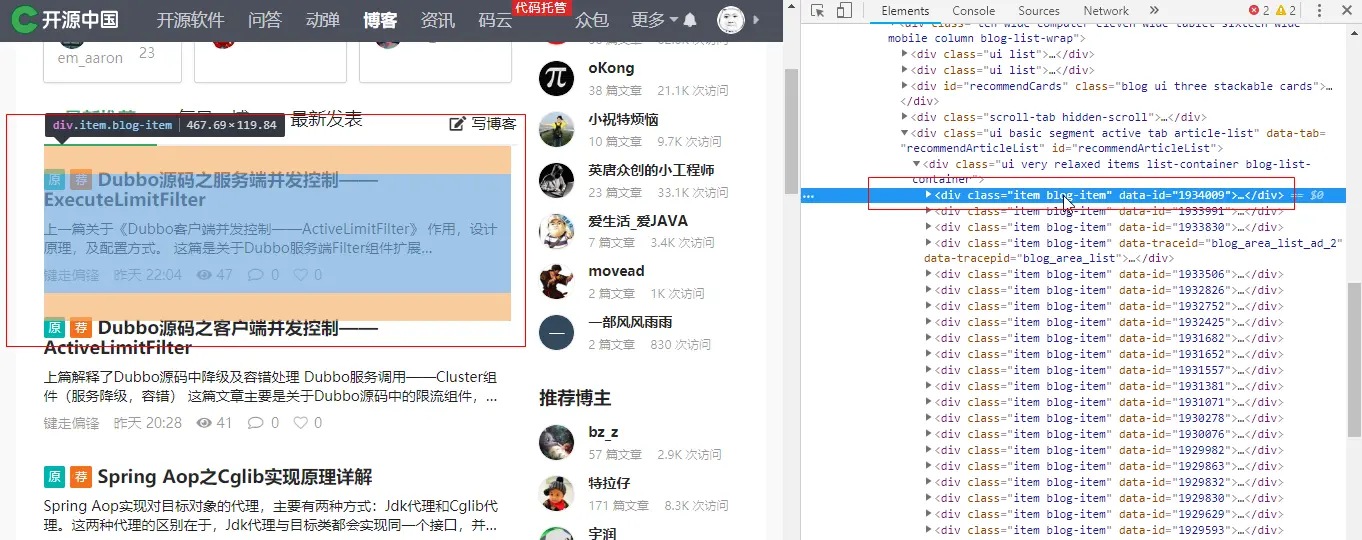Image resolution: width=1362 pixels, height=540 pixels.
Task: Click the 原 badge on Spring Aop post
Action: click(x=55, y=477)
